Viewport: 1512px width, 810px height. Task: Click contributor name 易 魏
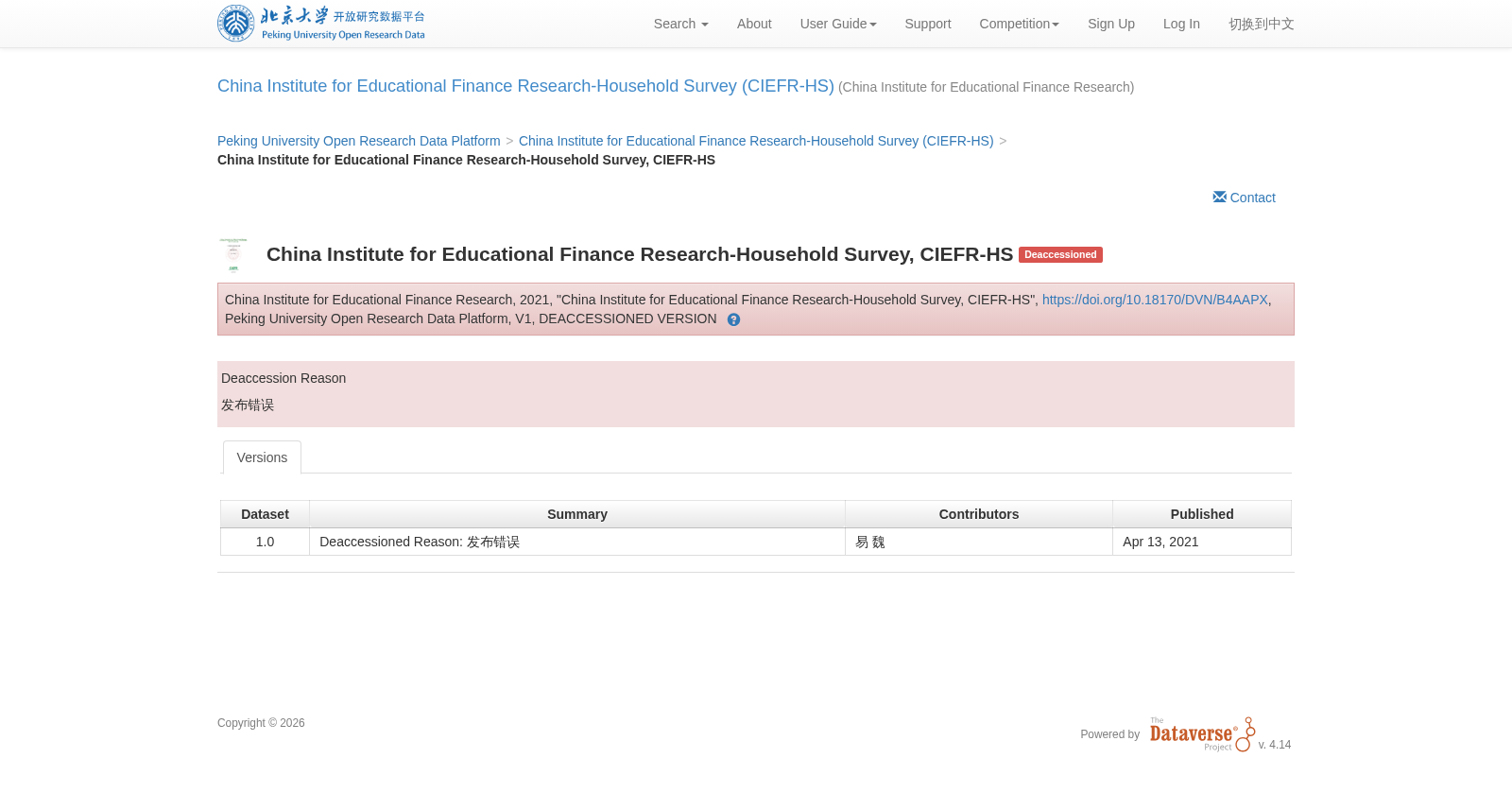870,542
